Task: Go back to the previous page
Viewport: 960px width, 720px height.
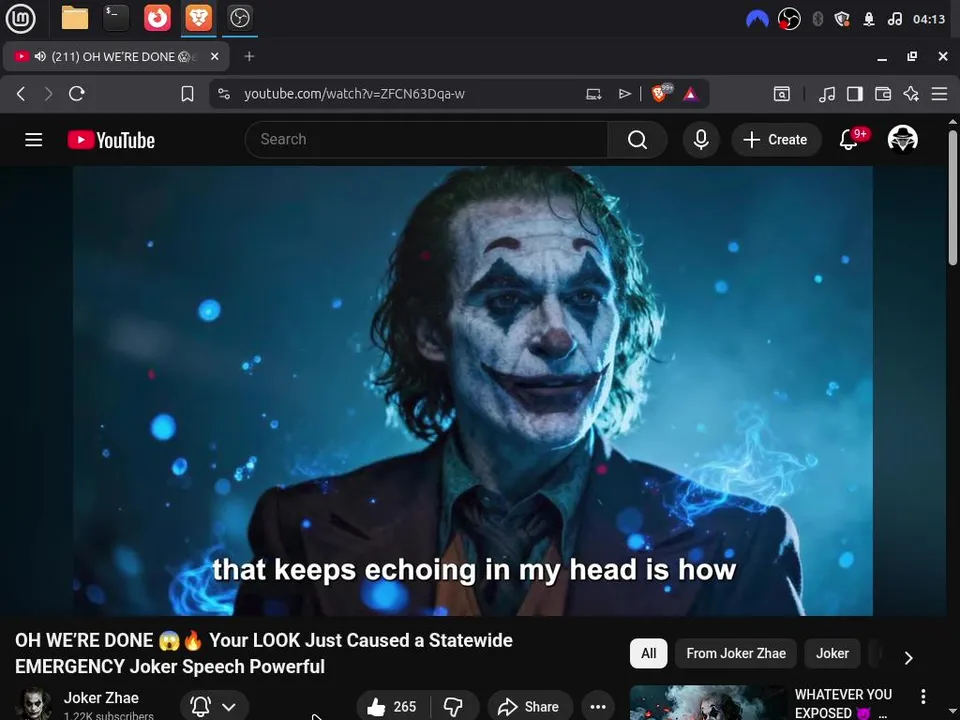Action: 21,94
